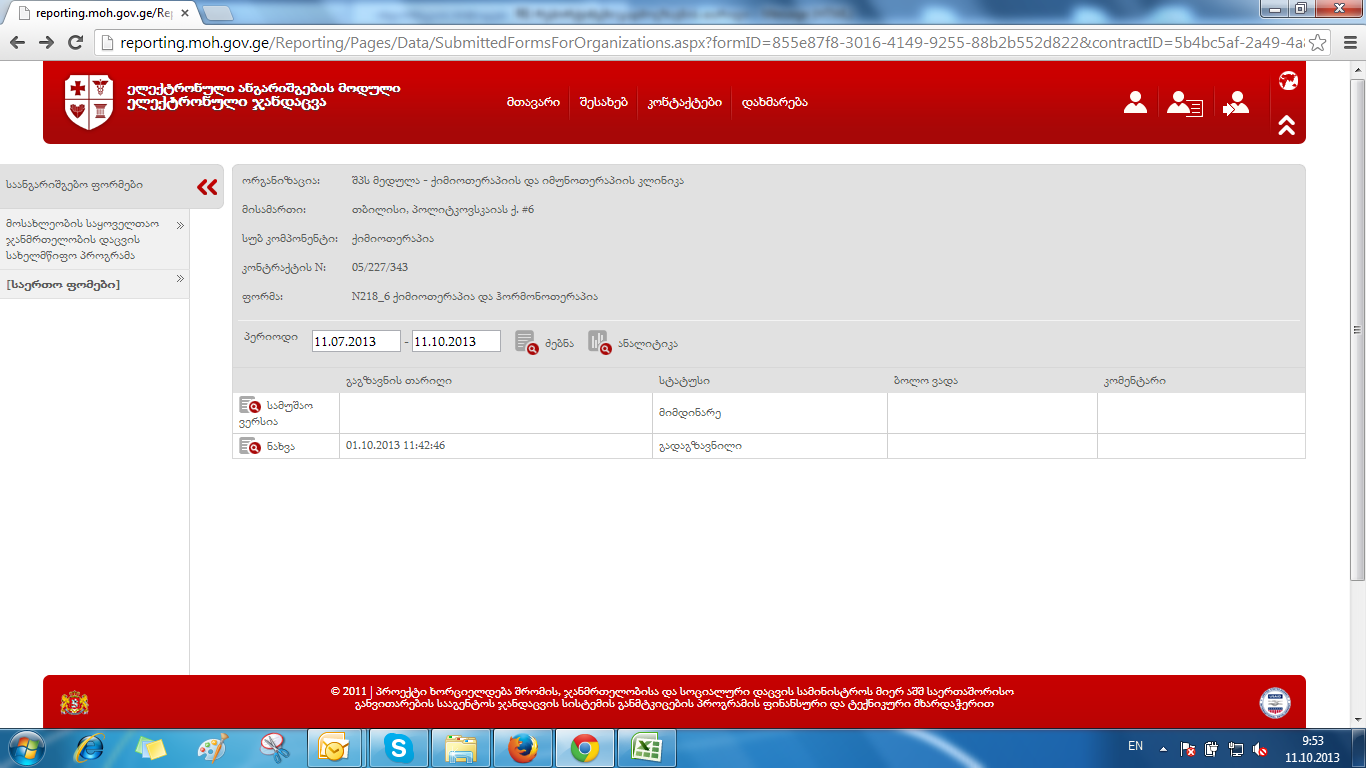Open the მთავარი menu item
The image size is (1366, 768).
point(532,102)
